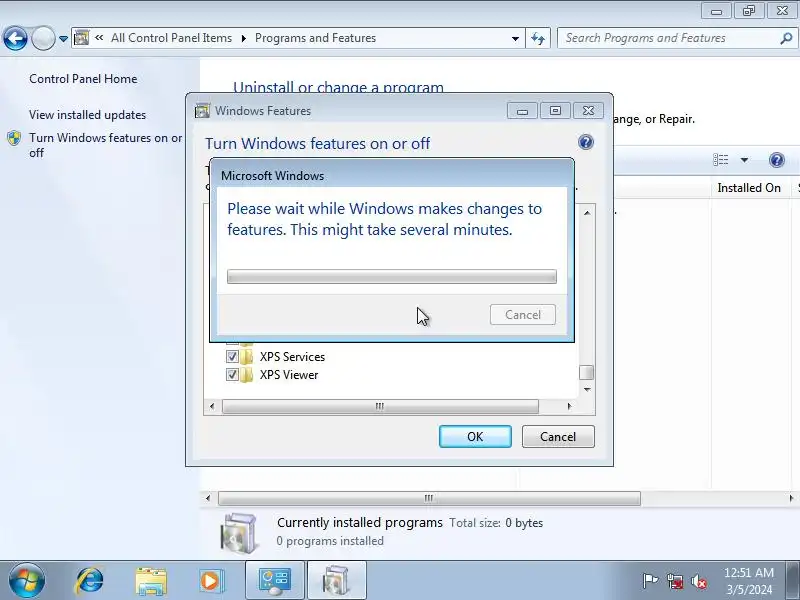Select the XPS Services text
The height and width of the screenshot is (600, 800).
(292, 357)
